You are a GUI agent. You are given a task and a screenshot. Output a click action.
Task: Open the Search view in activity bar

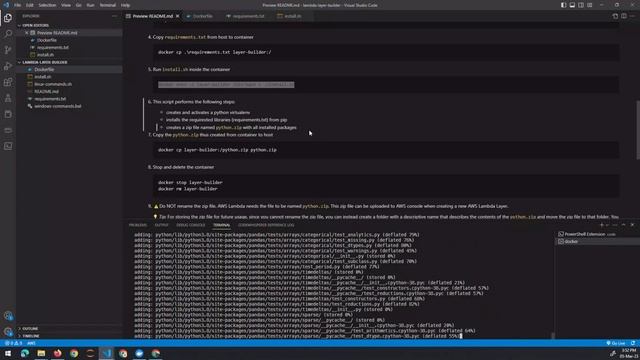point(8,34)
